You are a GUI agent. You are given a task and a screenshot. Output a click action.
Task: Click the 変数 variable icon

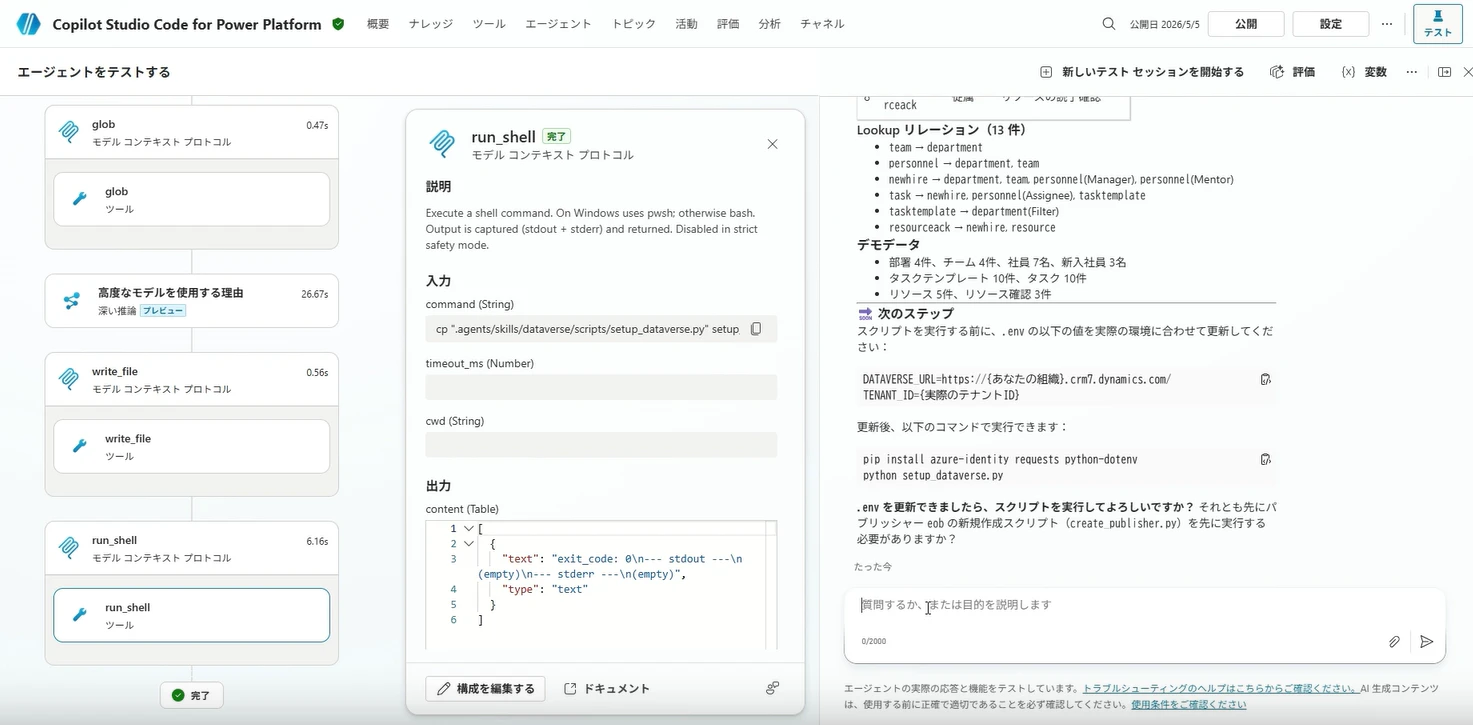tap(1348, 72)
